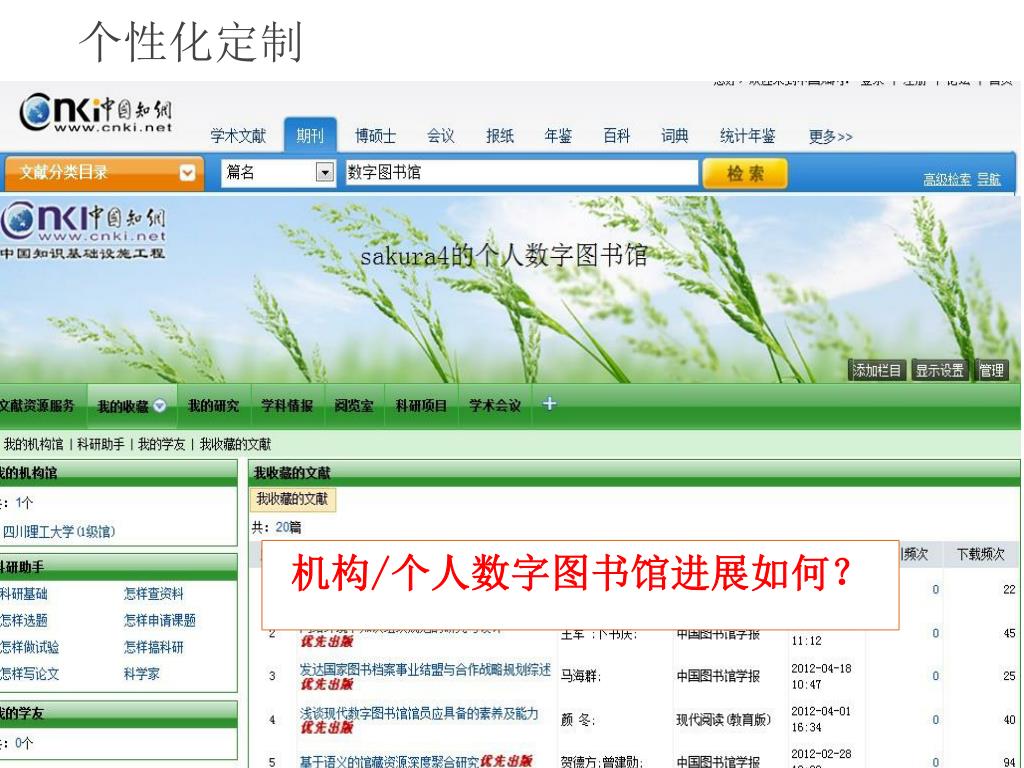Open article 发达国家图书档案事业结盟与合作战略规划综述

click(x=425, y=669)
